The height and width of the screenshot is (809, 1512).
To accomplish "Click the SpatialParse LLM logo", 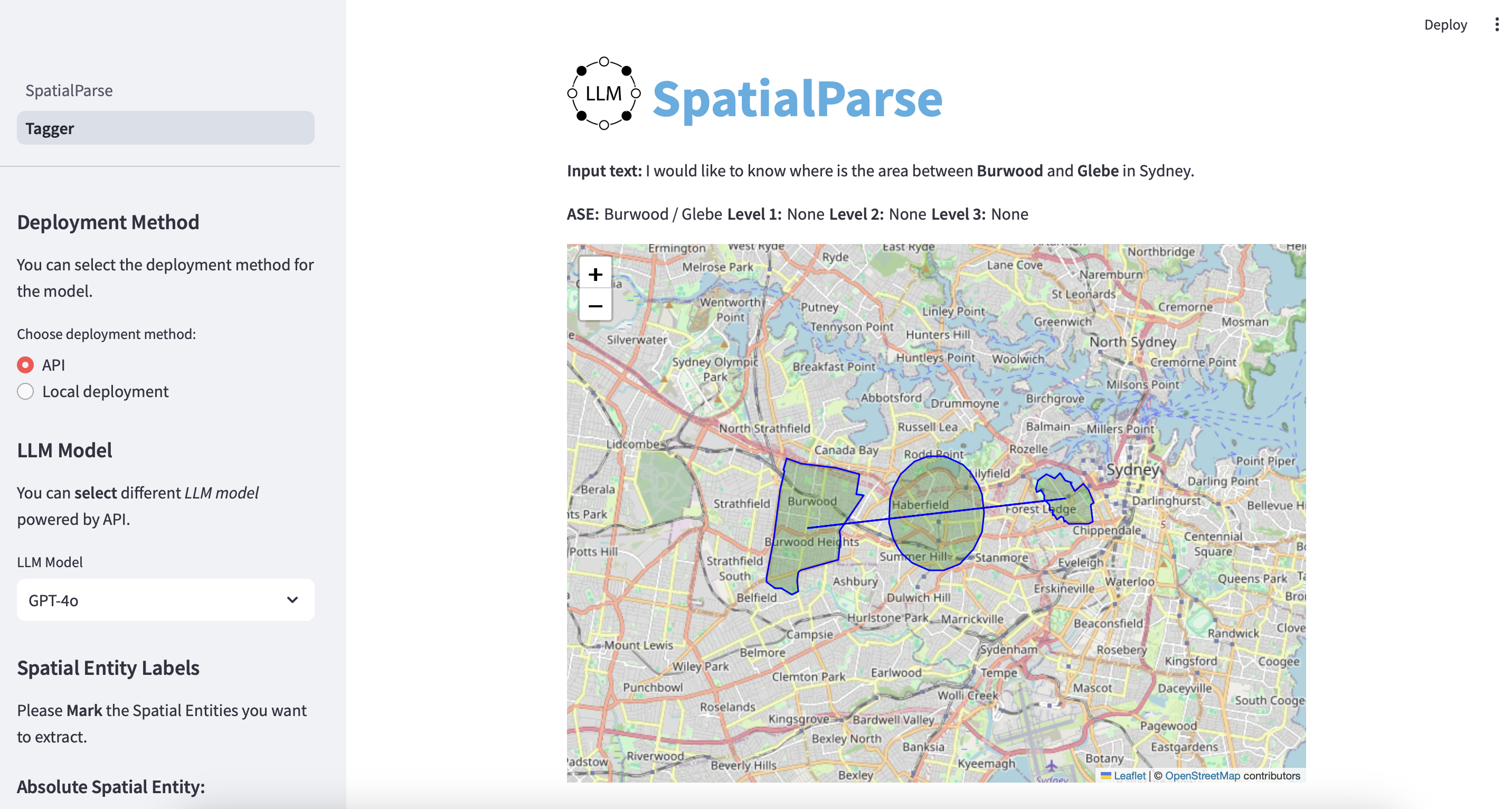I will click(603, 93).
